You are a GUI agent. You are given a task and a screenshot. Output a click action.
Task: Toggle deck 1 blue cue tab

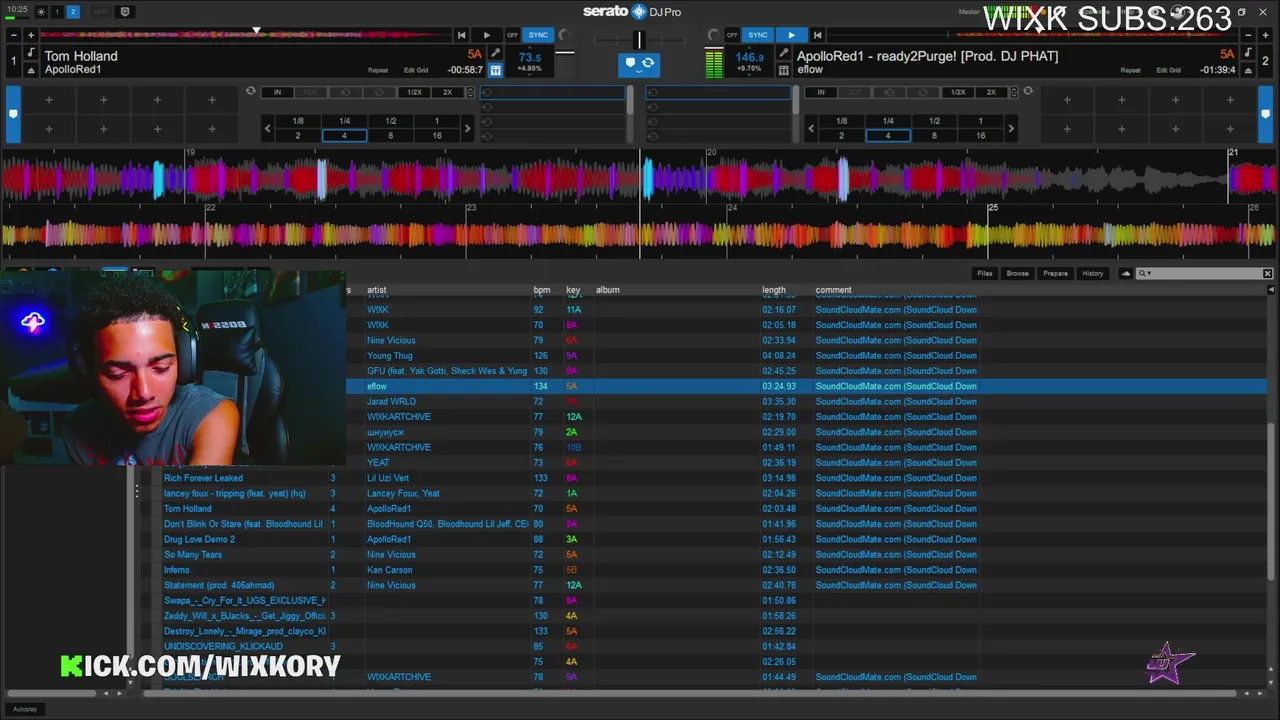click(x=13, y=114)
